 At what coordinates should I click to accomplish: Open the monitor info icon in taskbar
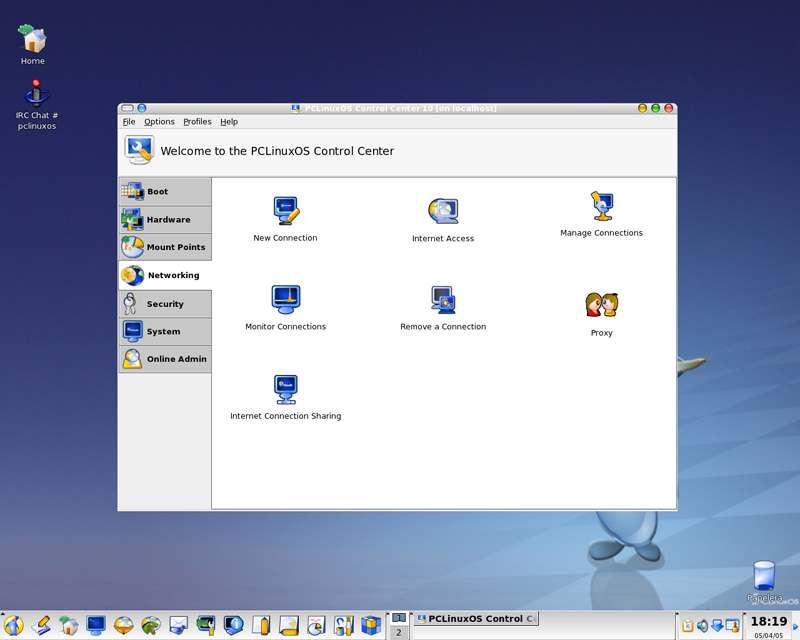pyautogui.click(x=234, y=625)
